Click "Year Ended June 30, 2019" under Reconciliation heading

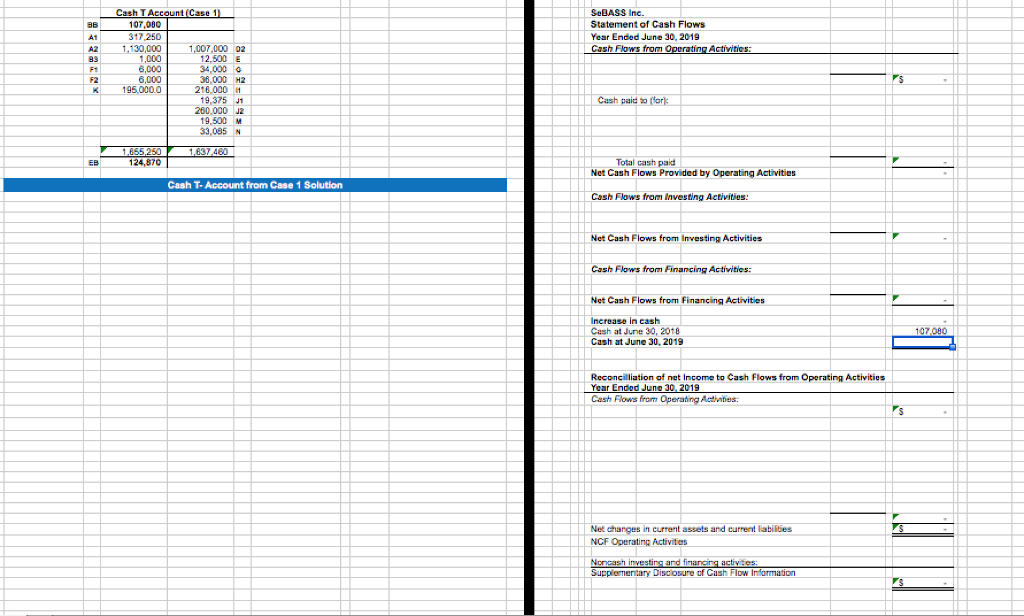(x=645, y=387)
